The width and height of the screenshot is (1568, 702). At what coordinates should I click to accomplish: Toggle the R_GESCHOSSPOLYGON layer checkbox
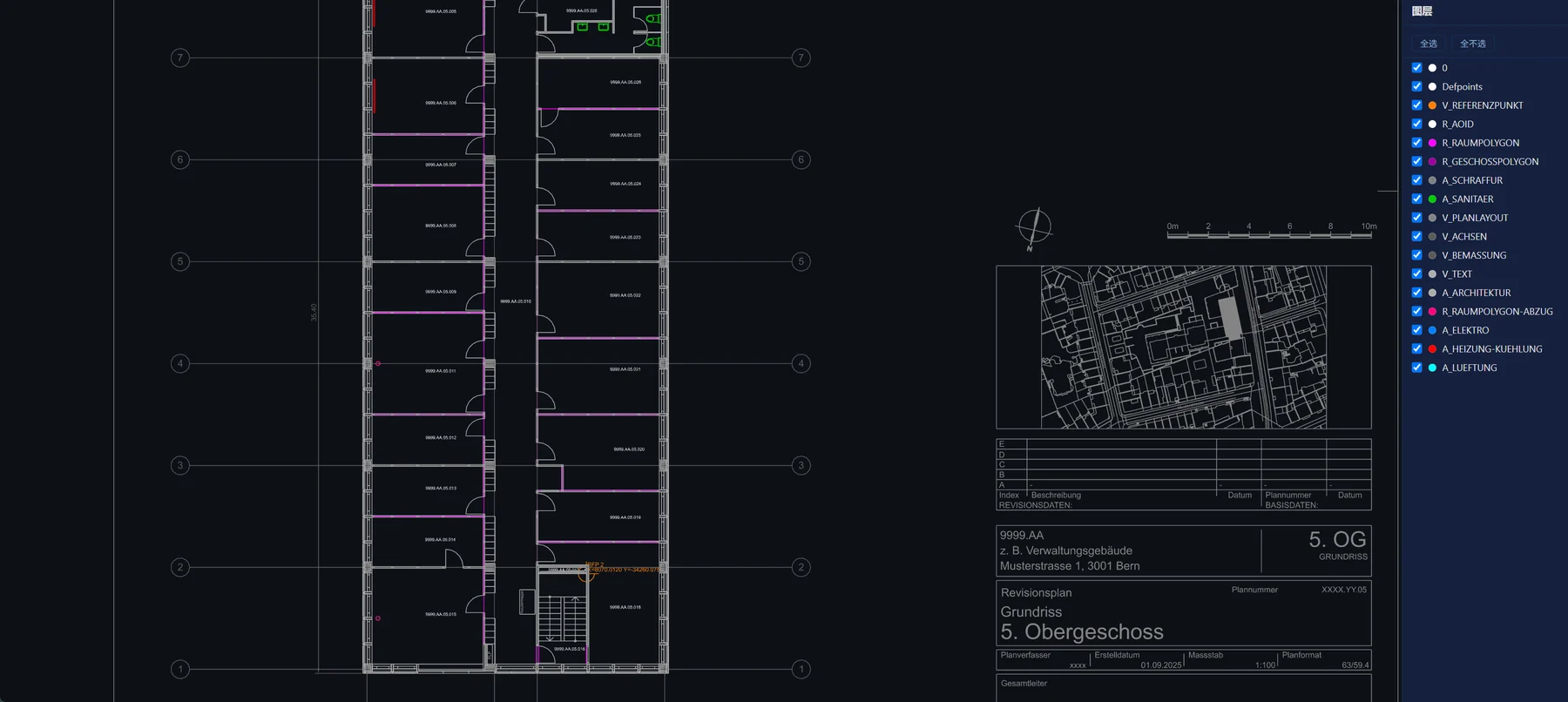[x=1416, y=161]
